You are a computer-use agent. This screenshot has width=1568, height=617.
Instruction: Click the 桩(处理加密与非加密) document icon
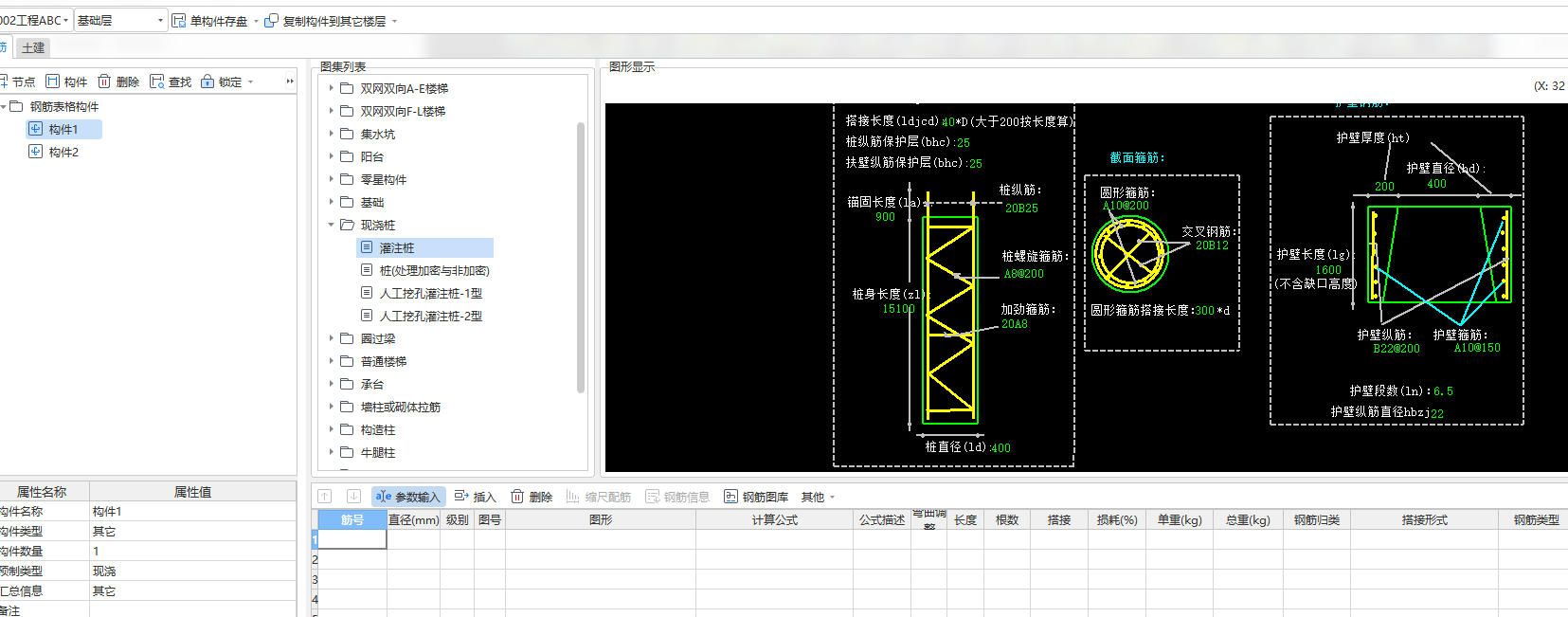[367, 270]
